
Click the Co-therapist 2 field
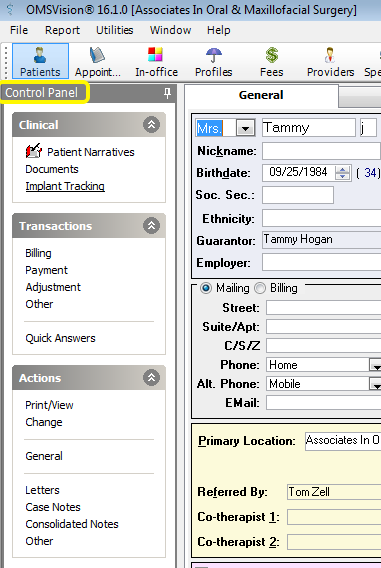pyautogui.click(x=334, y=542)
